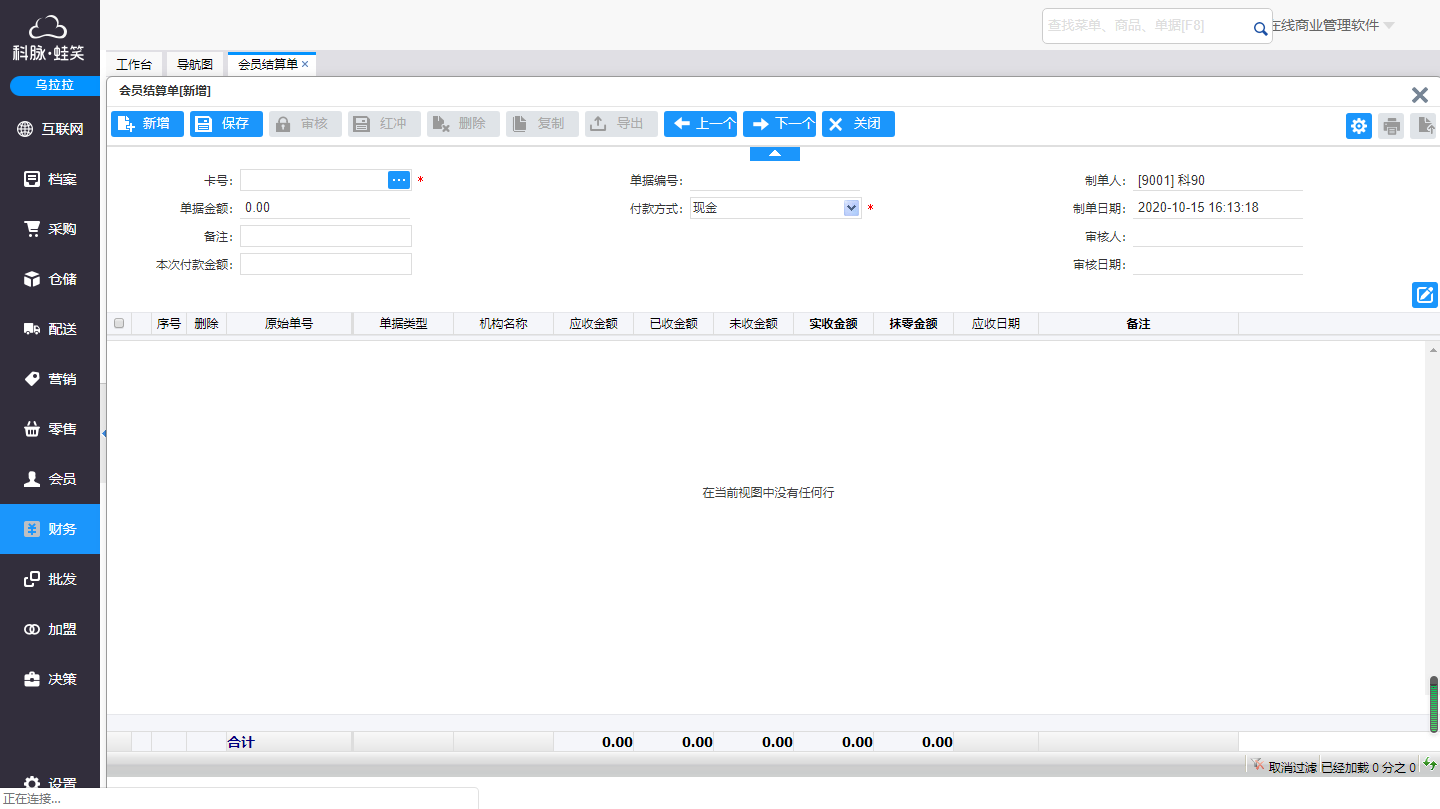Click the 序号 column header
This screenshot has width=1440, height=809.
coord(169,324)
